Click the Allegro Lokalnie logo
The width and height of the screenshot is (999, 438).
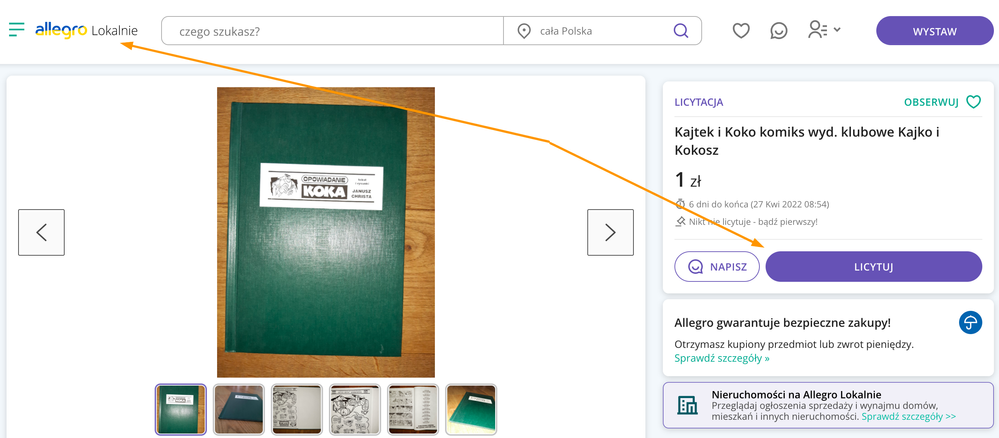point(86,31)
